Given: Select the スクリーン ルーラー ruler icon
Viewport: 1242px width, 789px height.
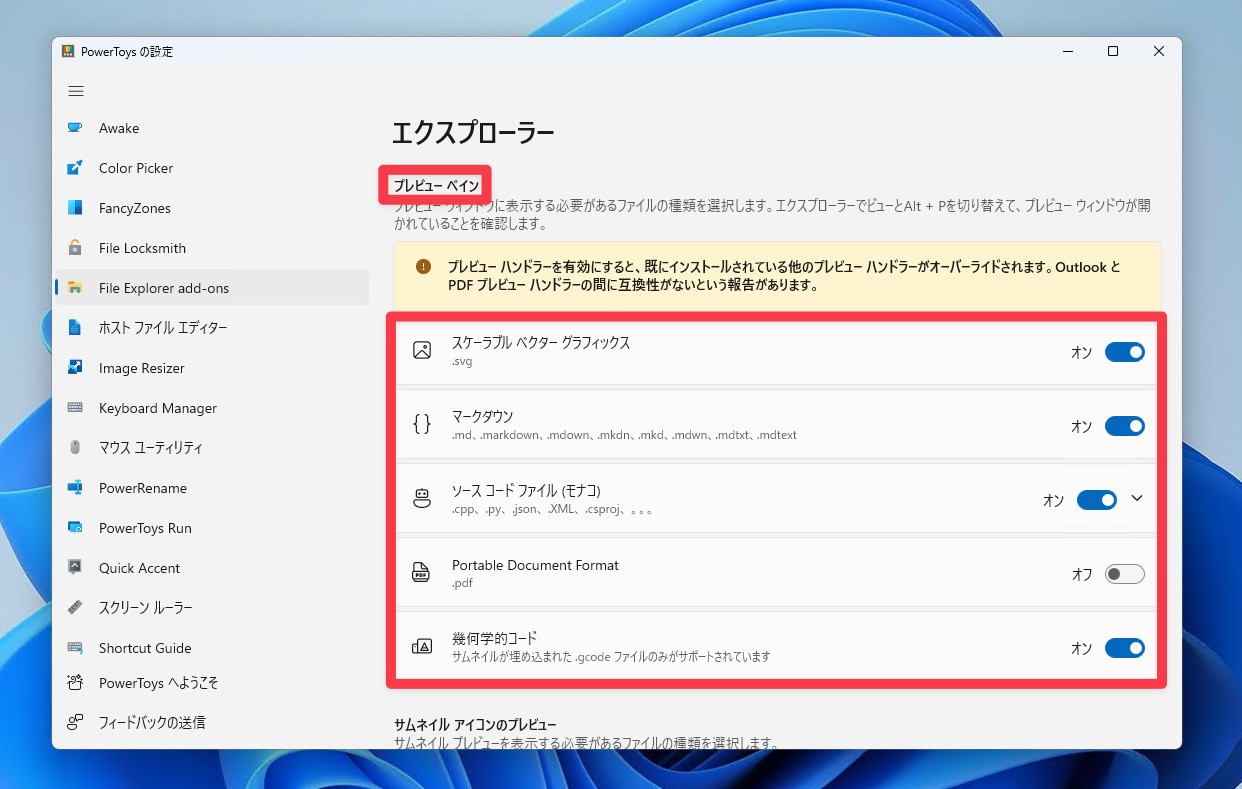Looking at the screenshot, I should (75, 607).
